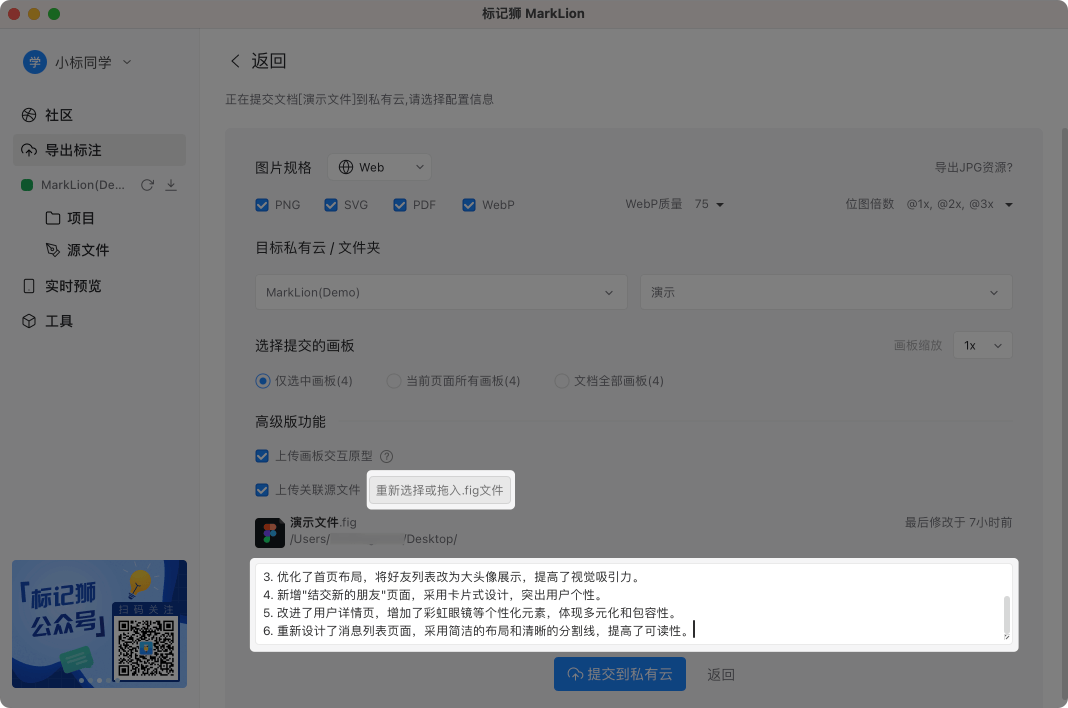Refresh the MarkLion(Demo) document list
This screenshot has height=708, width=1068.
coord(147,185)
